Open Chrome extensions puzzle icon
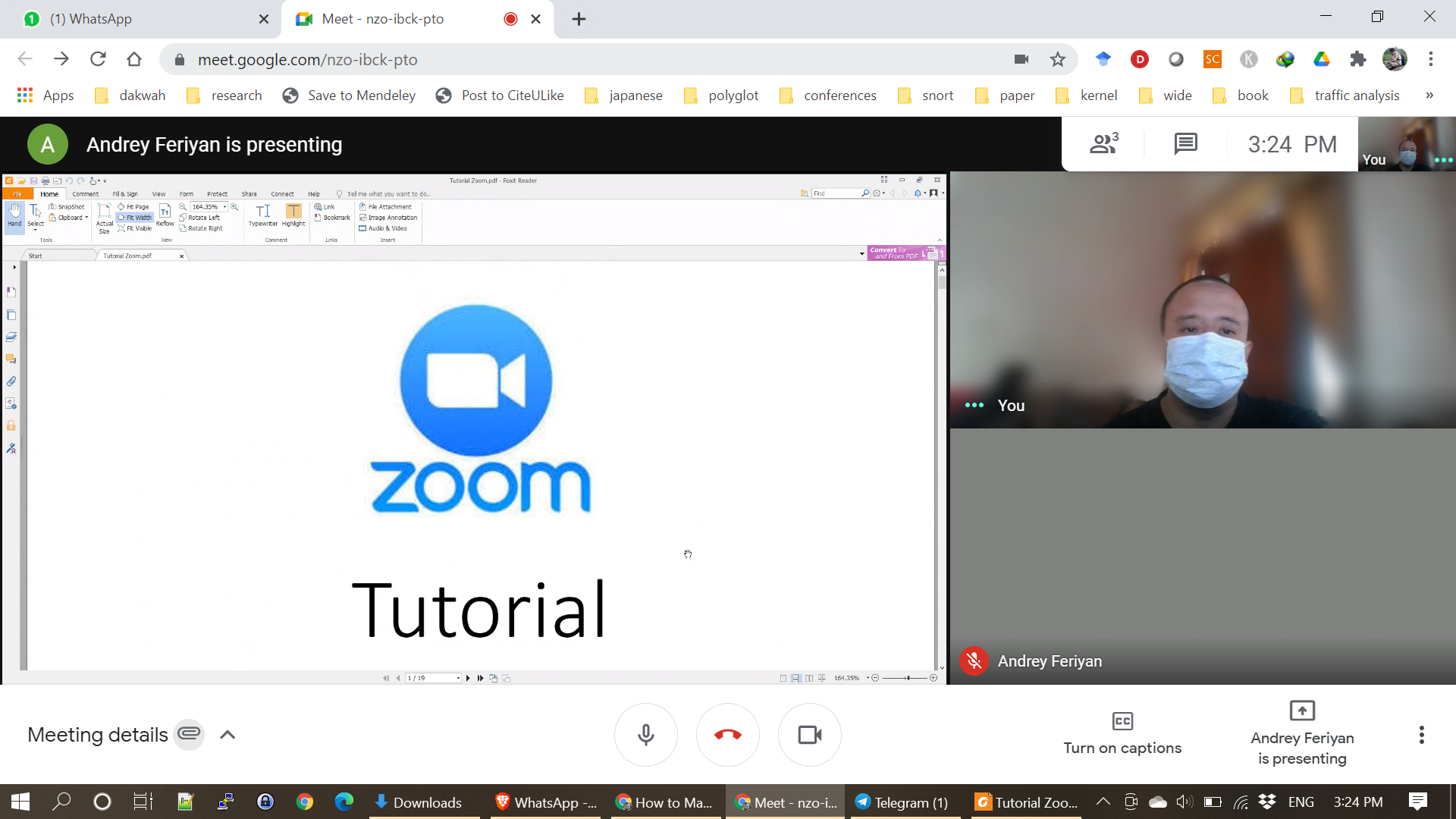 [1357, 59]
